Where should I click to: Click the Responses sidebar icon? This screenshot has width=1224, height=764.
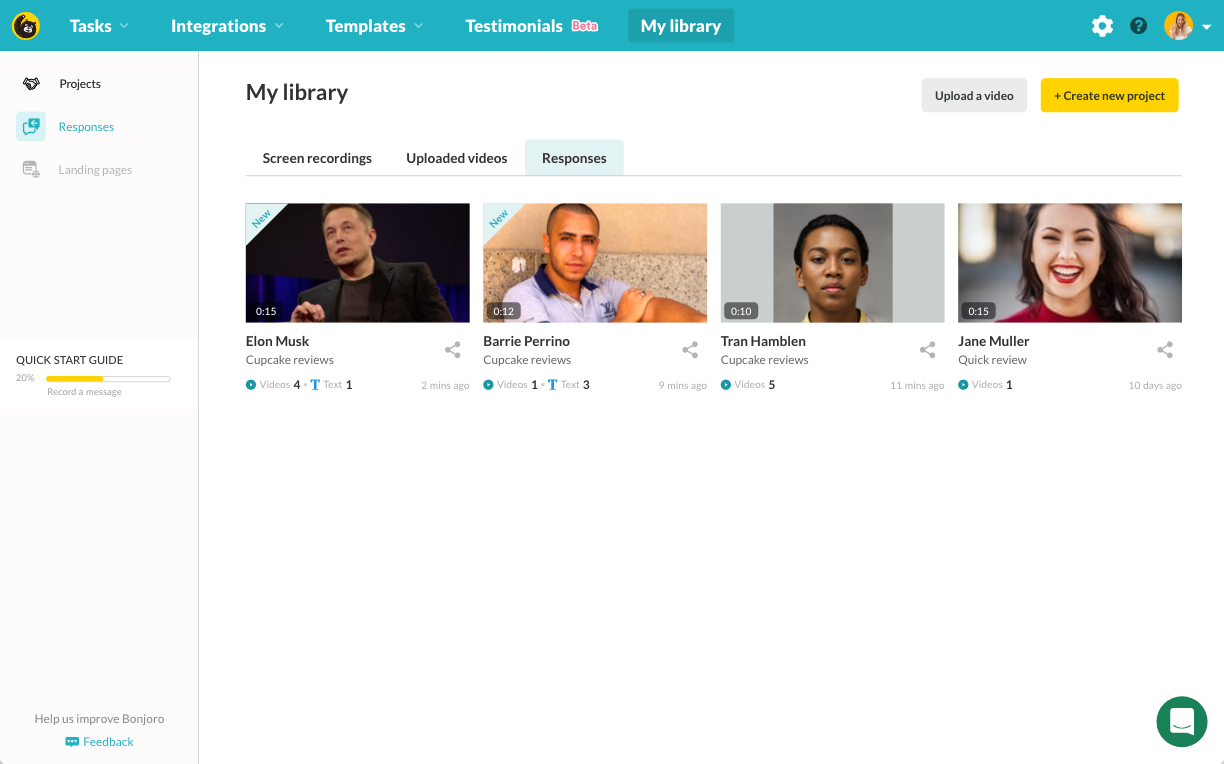pyautogui.click(x=31, y=127)
